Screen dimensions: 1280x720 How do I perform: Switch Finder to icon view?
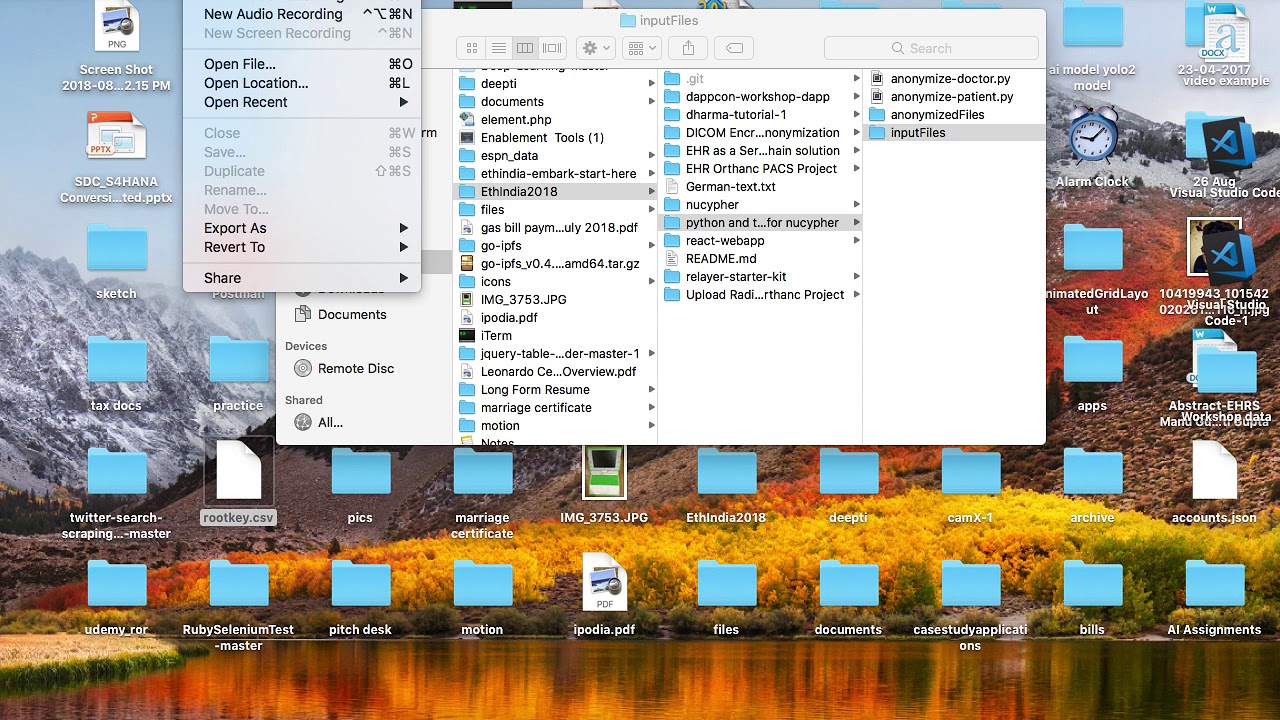click(x=472, y=48)
